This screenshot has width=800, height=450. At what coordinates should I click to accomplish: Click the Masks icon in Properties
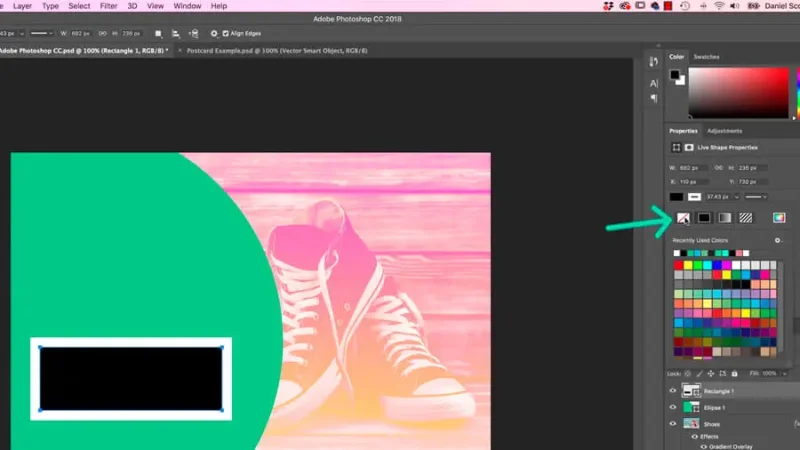(689, 147)
